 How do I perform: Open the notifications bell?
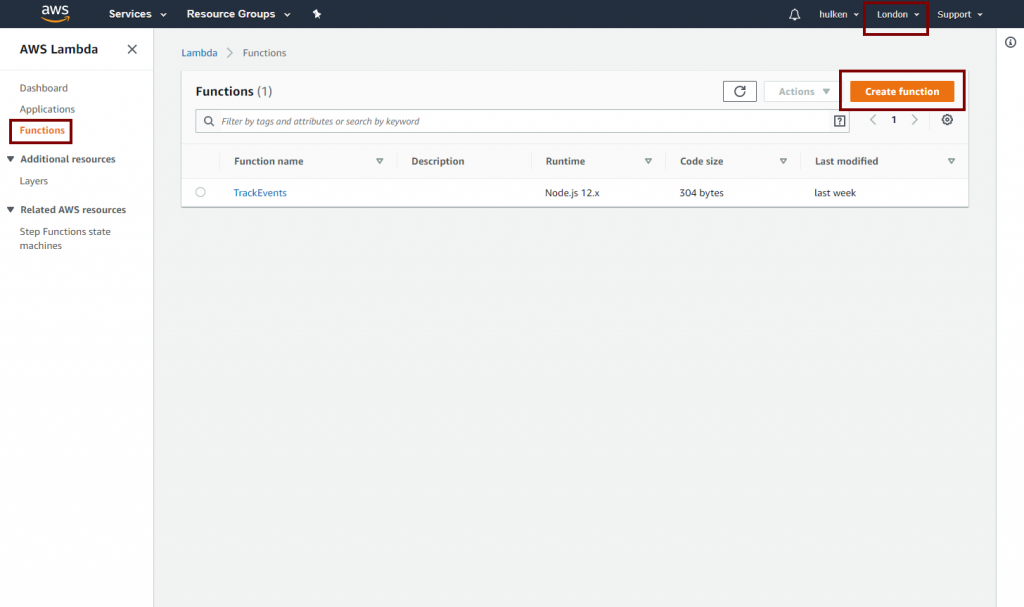click(794, 14)
